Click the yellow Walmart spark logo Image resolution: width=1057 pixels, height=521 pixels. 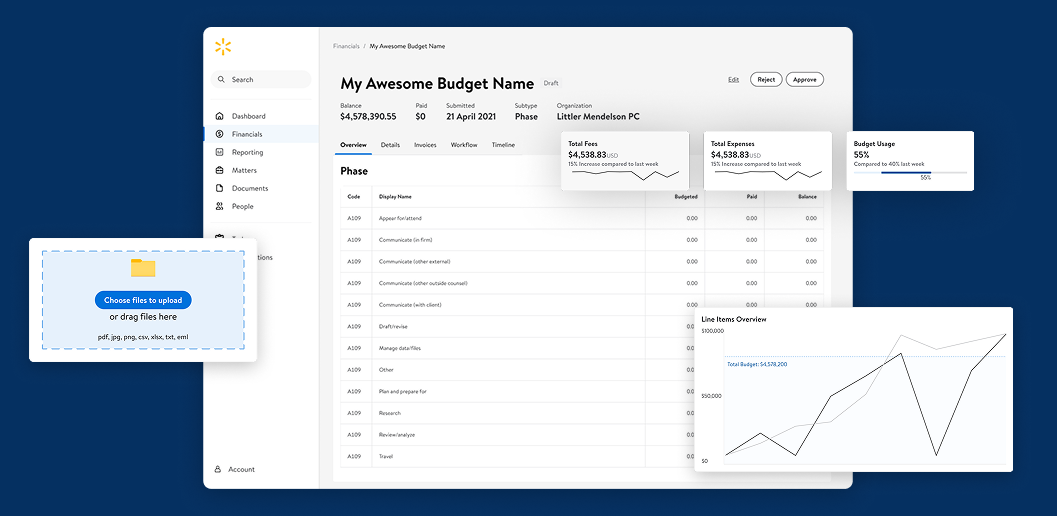222,47
